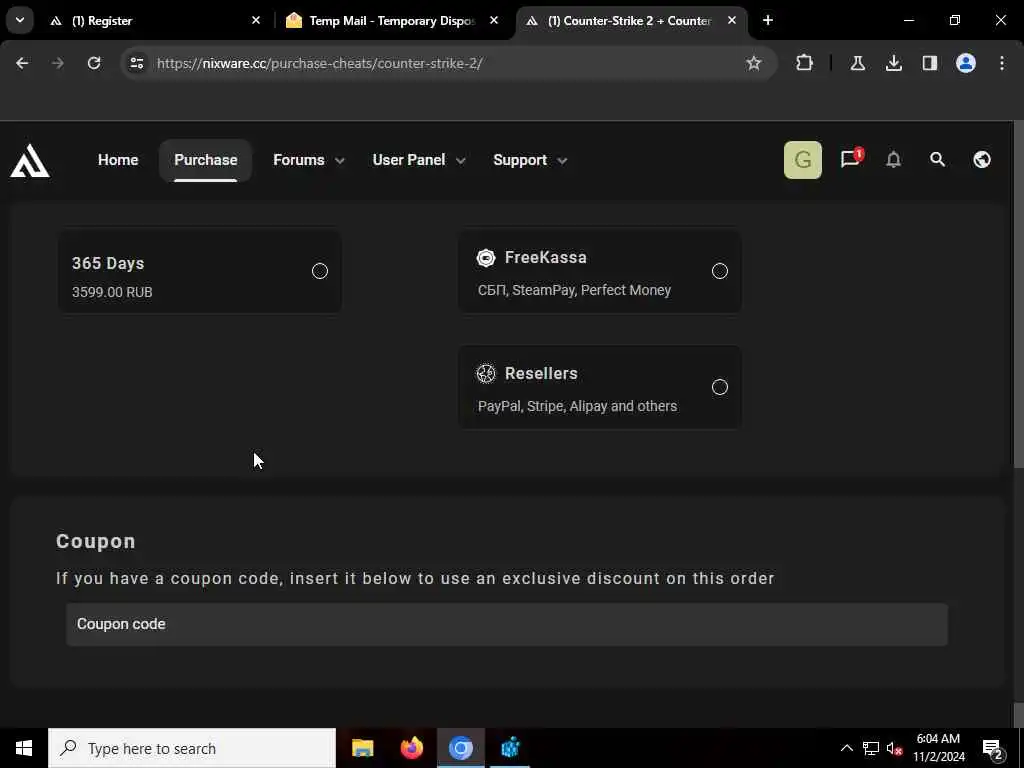
Task: Launch Firefox from the taskbar
Action: coord(411,748)
